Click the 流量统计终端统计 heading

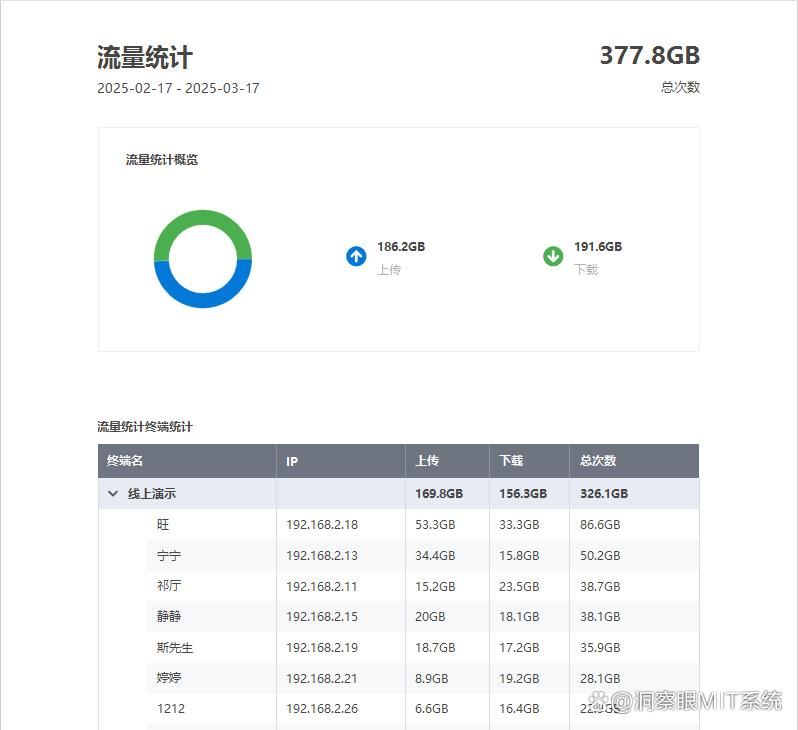coord(145,427)
